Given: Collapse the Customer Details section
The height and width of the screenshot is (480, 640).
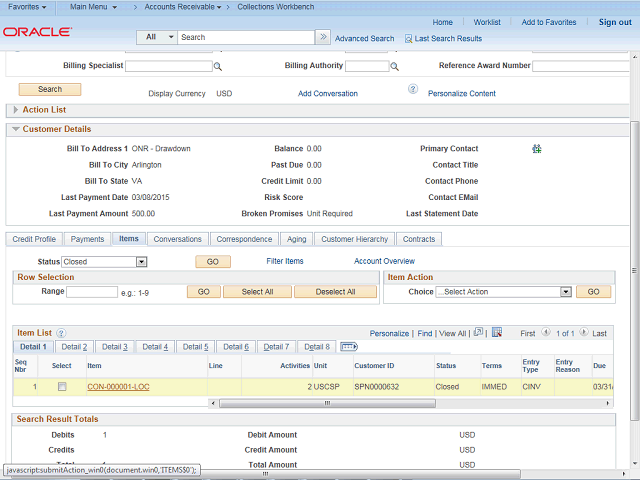Looking at the screenshot, I should click(15, 129).
